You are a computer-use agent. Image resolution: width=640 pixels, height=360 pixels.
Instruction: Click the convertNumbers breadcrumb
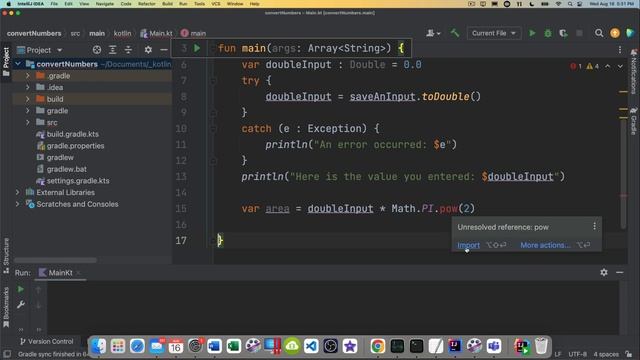pos(34,33)
